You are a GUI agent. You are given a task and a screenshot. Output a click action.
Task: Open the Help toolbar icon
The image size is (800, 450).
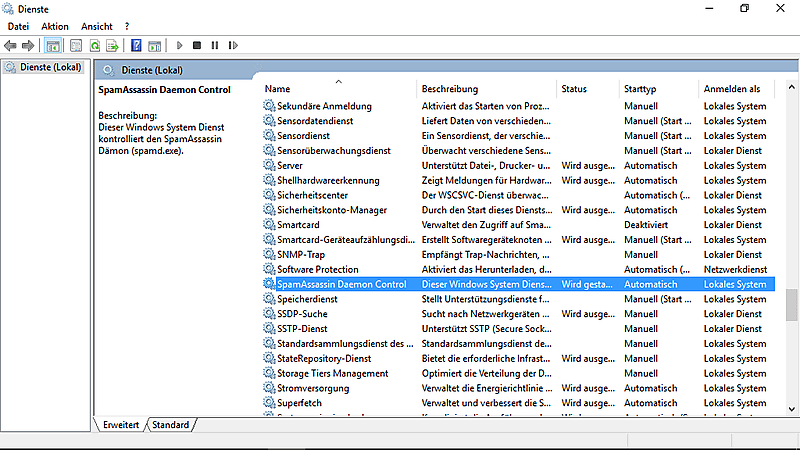tap(136, 45)
